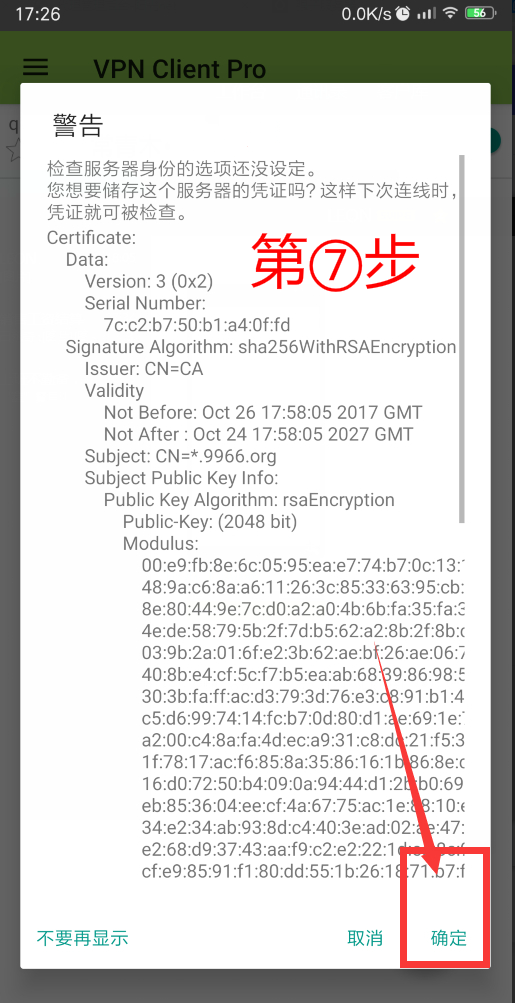Tap the alarm clock status icon

403,13
